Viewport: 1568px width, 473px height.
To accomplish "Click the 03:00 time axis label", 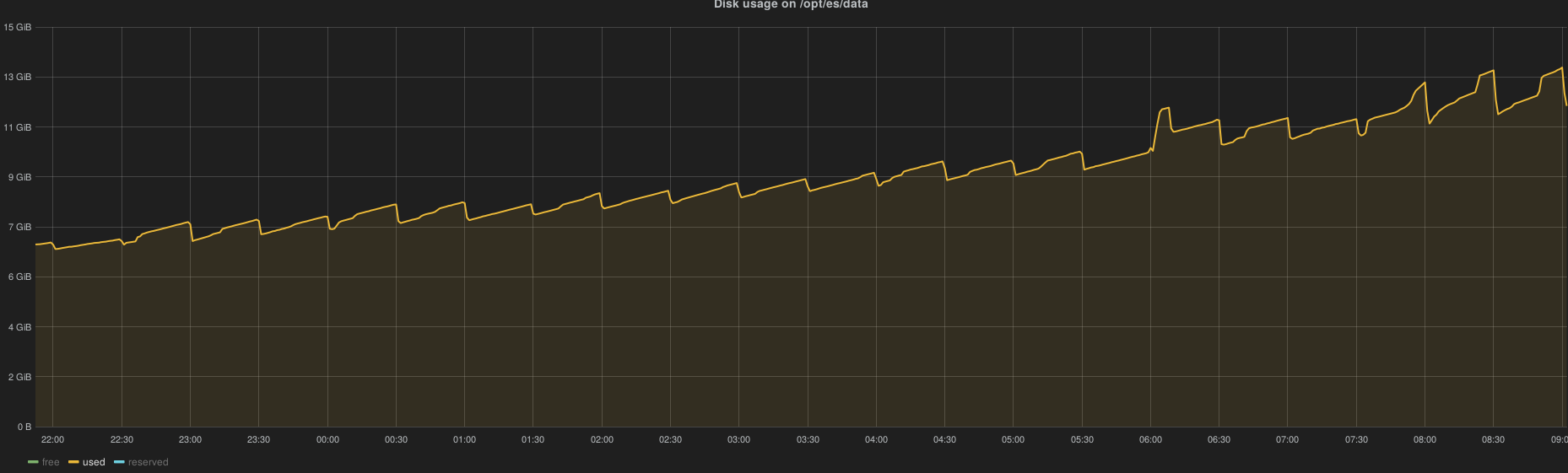I will (738, 439).
